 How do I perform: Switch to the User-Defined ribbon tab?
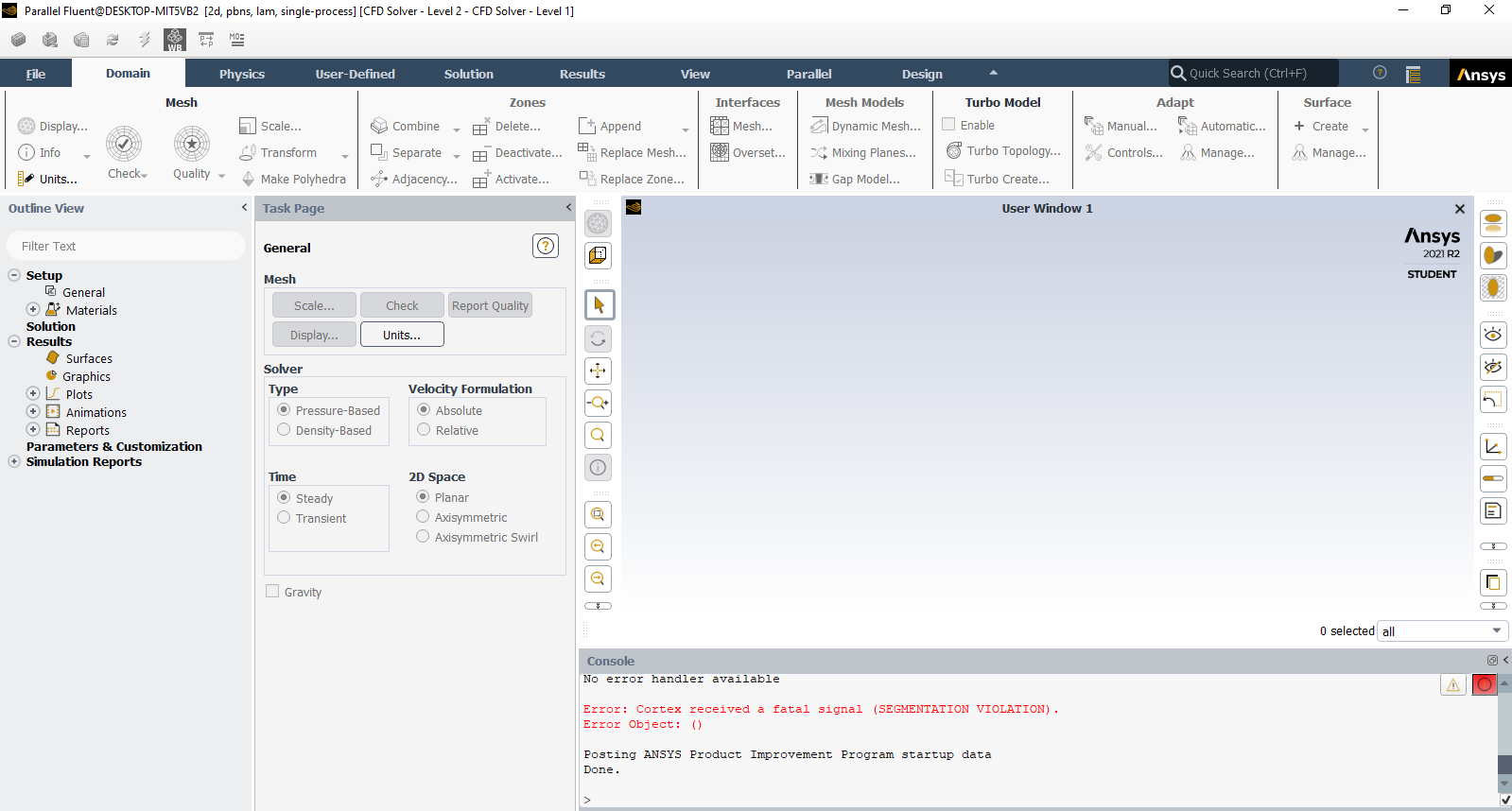(x=356, y=74)
